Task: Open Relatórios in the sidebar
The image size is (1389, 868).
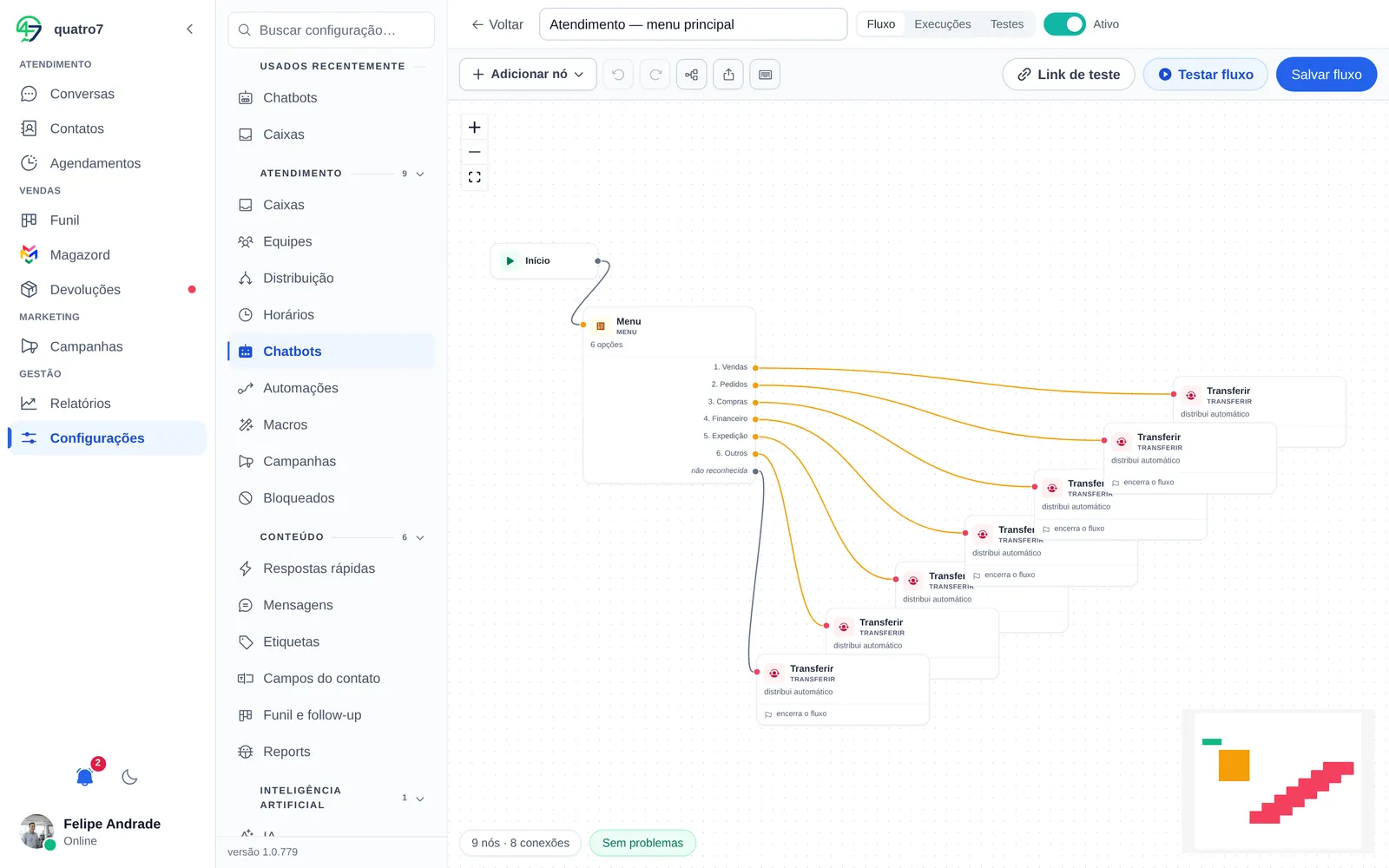Action: [x=108, y=403]
